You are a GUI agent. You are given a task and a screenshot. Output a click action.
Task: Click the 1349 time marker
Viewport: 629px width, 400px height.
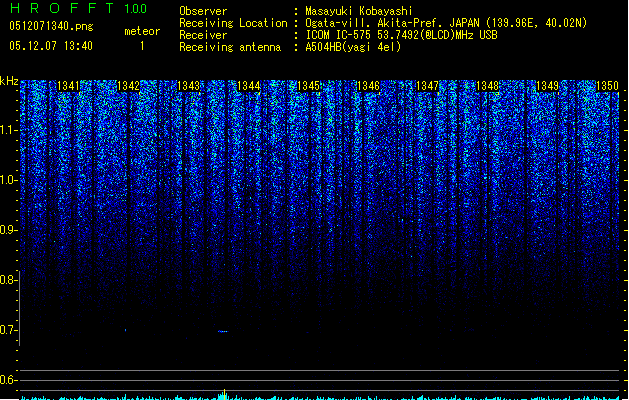point(548,86)
